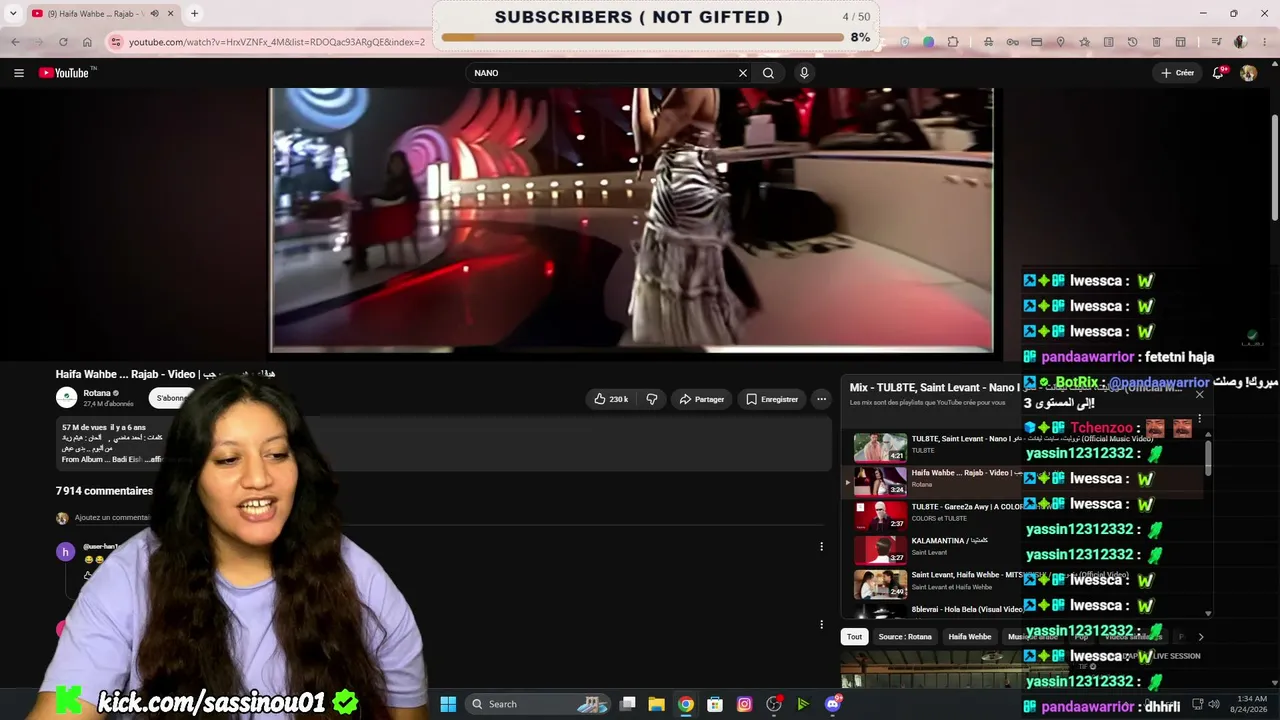Screen dimensions: 1280x720
Task: Reload the YouTube page
Action: (63, 42)
